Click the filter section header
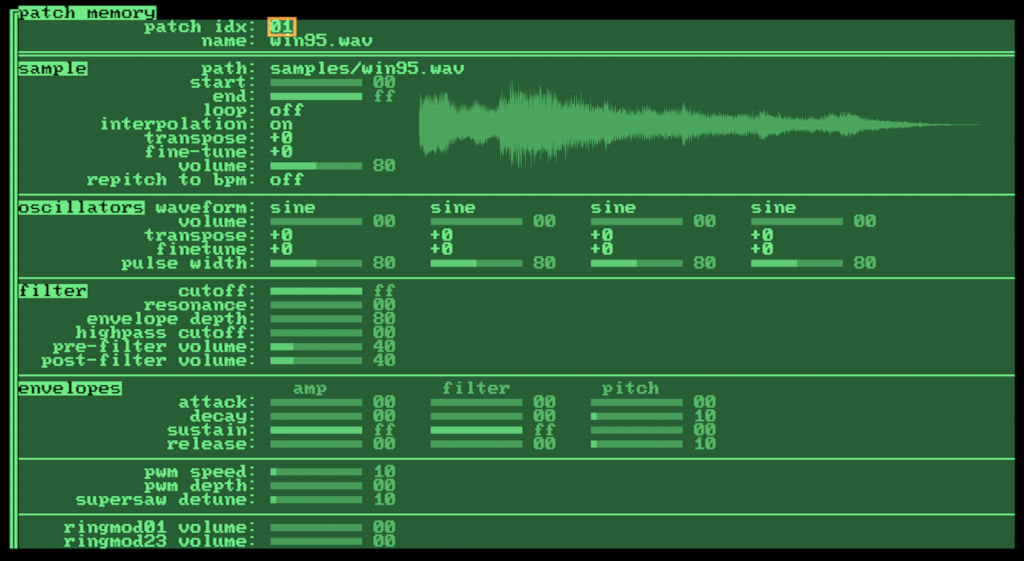Screen dimensions: 1024x561 point(52,291)
